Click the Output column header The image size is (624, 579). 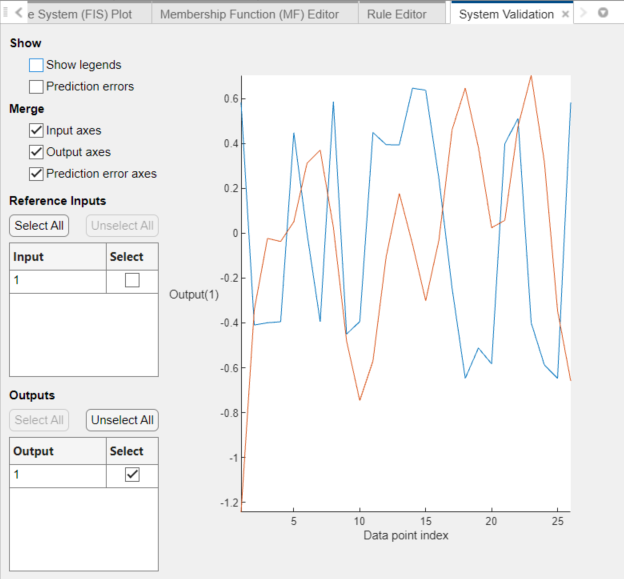[58, 451]
